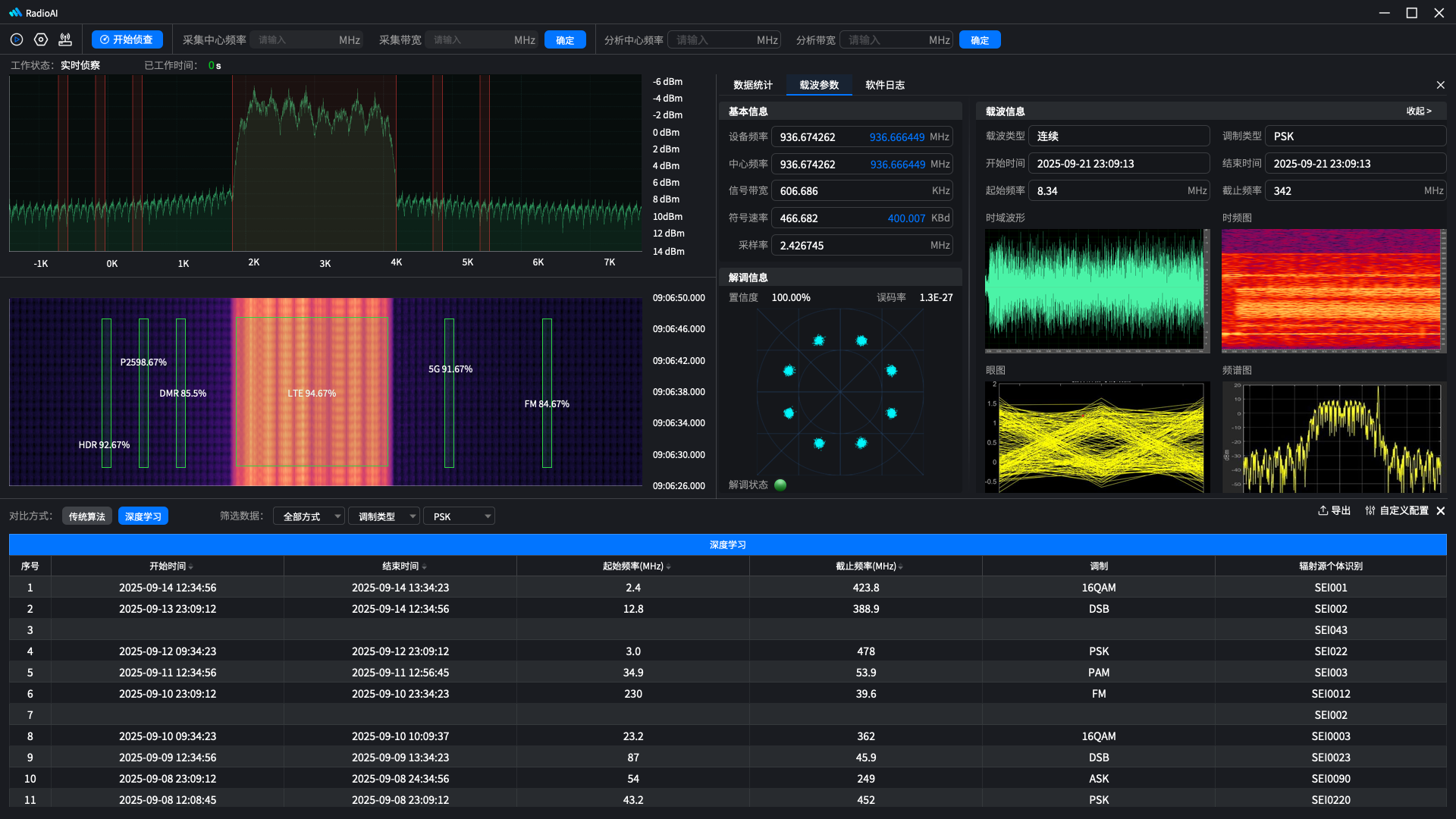
Task: Open the hexagon settings icon
Action: tap(41, 39)
